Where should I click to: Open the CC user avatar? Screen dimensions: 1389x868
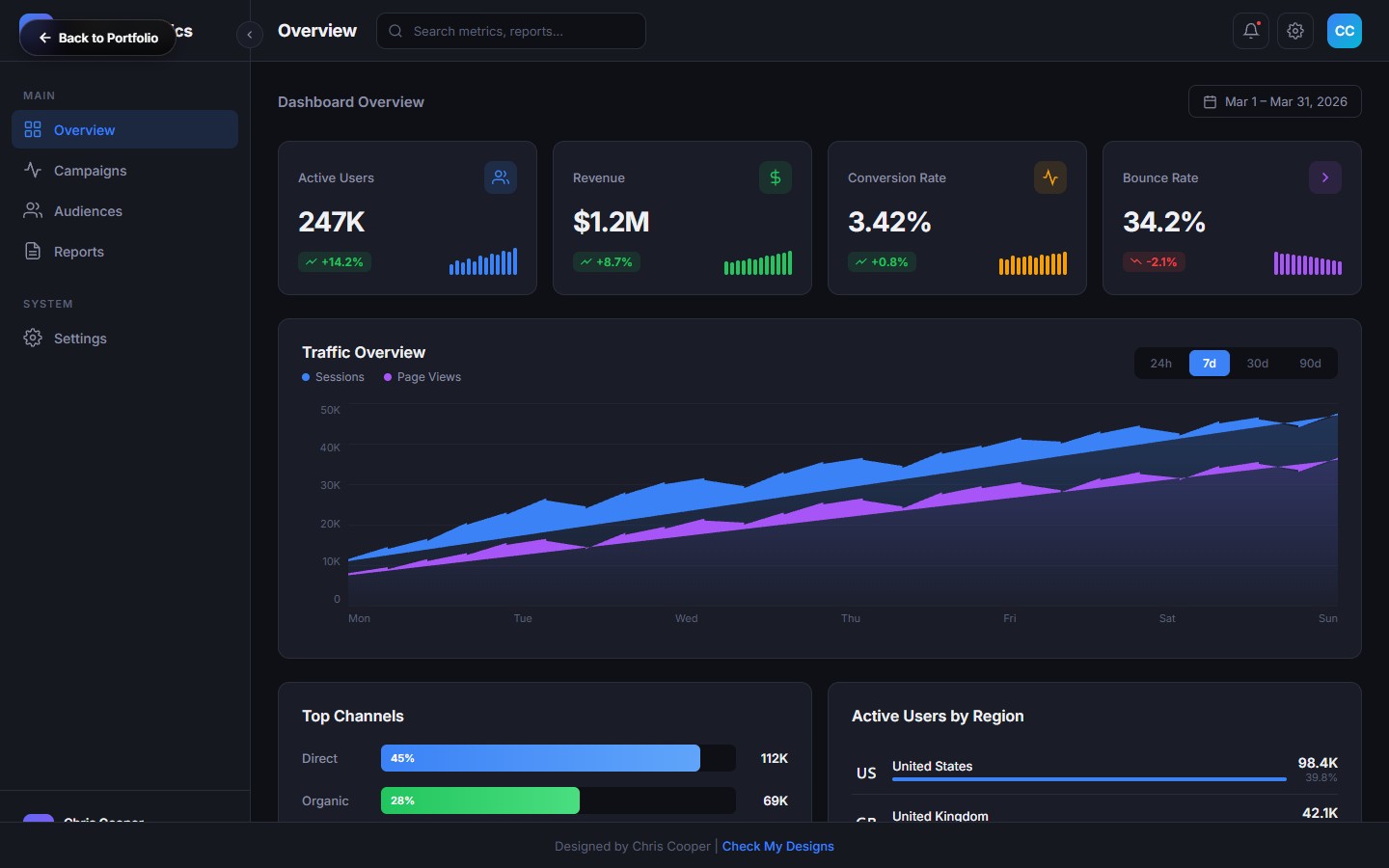pos(1345,31)
